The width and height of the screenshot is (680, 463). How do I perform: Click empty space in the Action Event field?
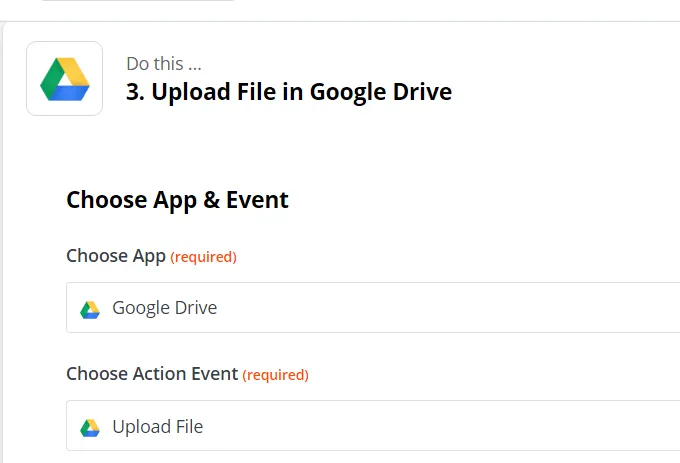click(x=450, y=427)
